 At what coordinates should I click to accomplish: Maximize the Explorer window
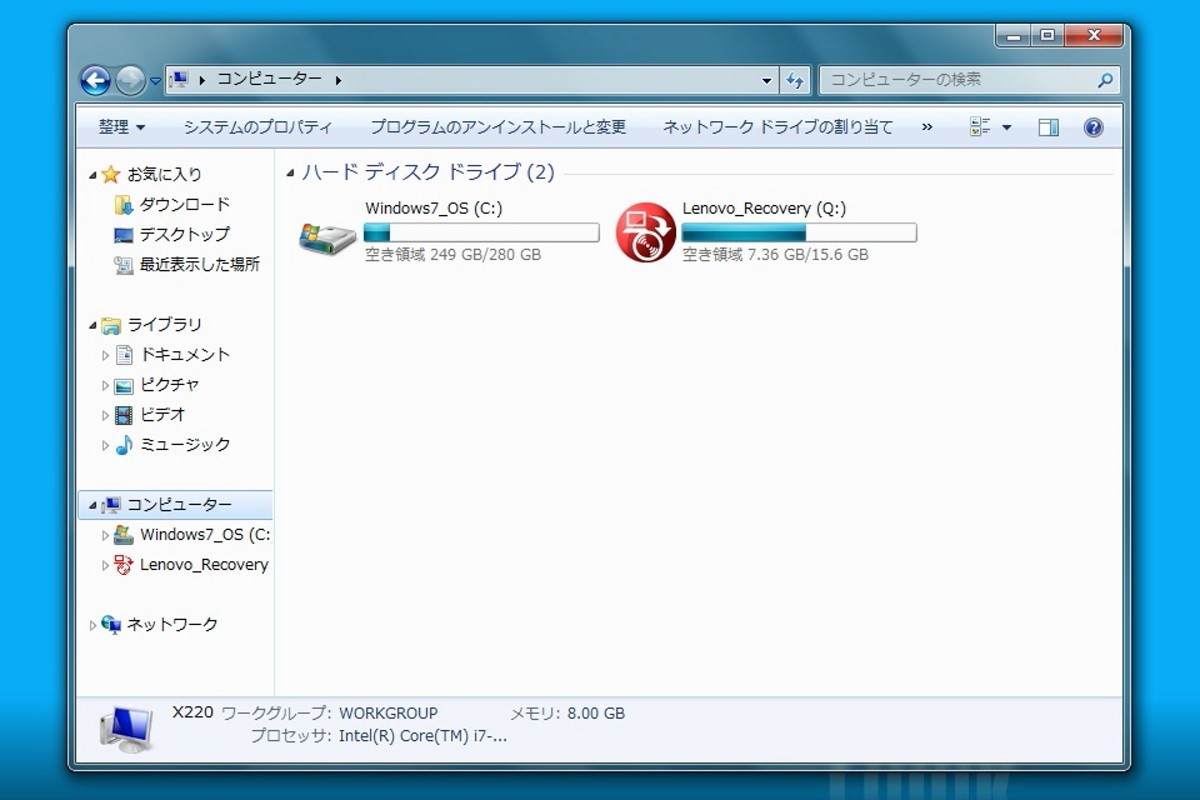click(x=1047, y=35)
